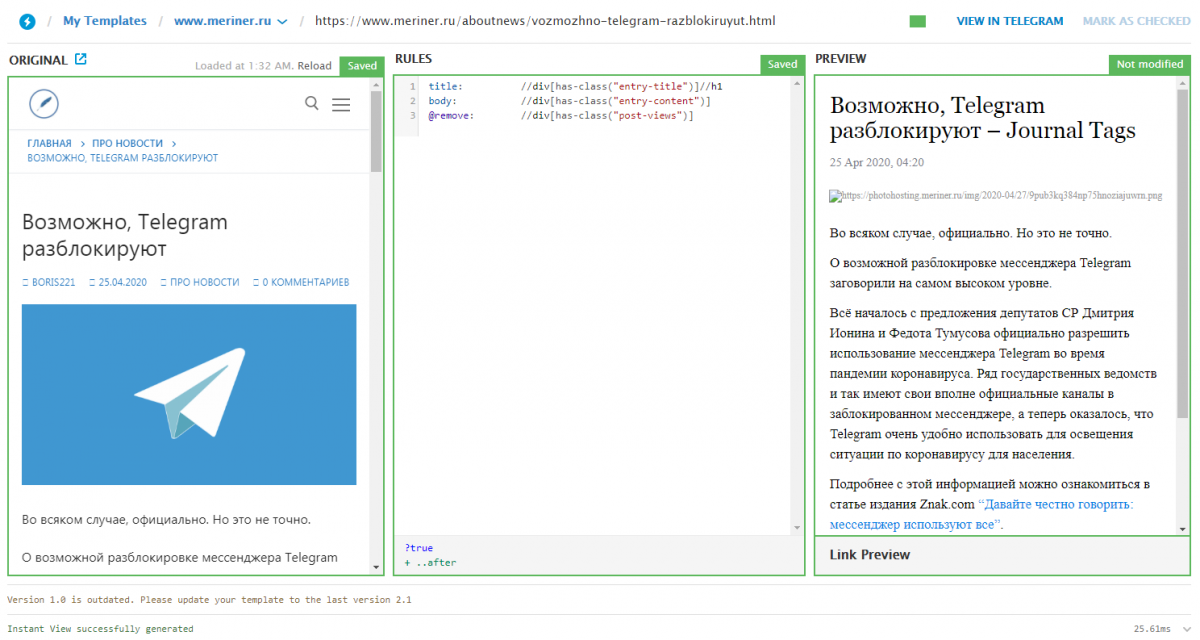
Task: Click original page article headline
Action: coord(125,235)
